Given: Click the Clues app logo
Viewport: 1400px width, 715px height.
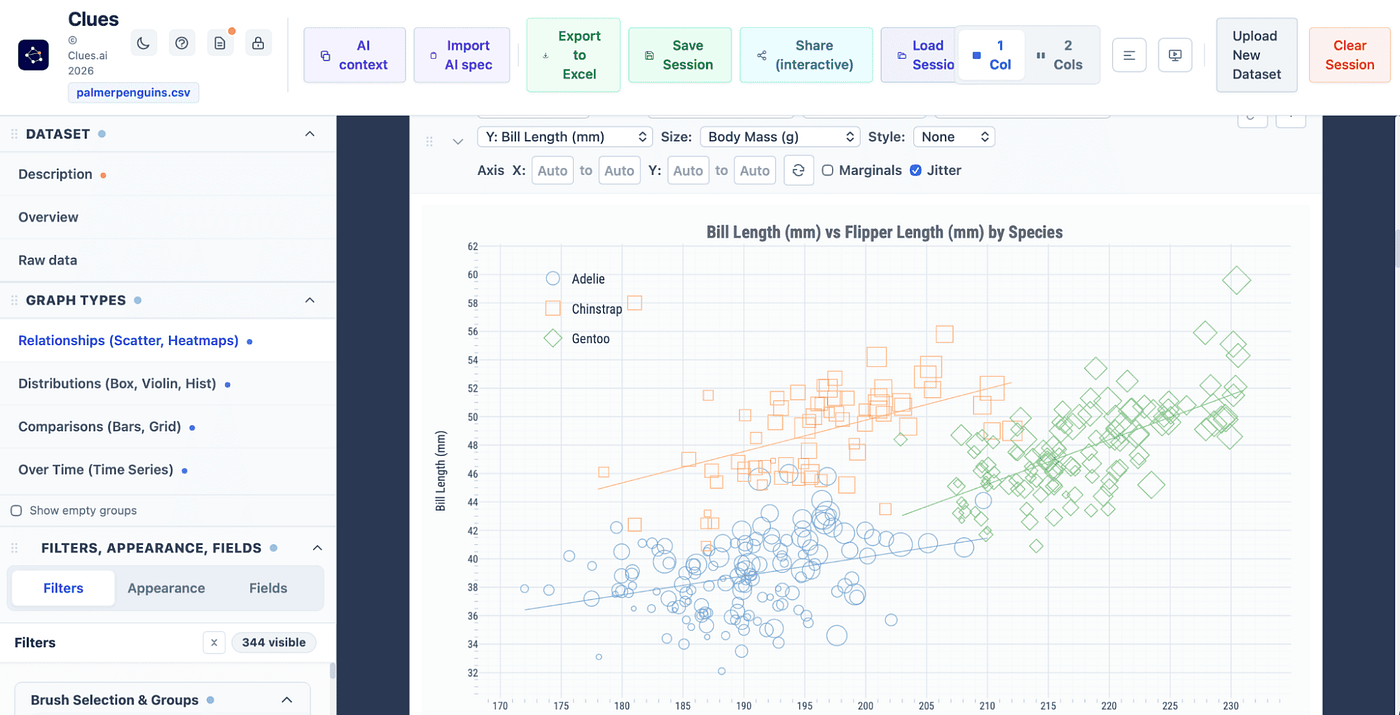Looking at the screenshot, I should click(34, 55).
